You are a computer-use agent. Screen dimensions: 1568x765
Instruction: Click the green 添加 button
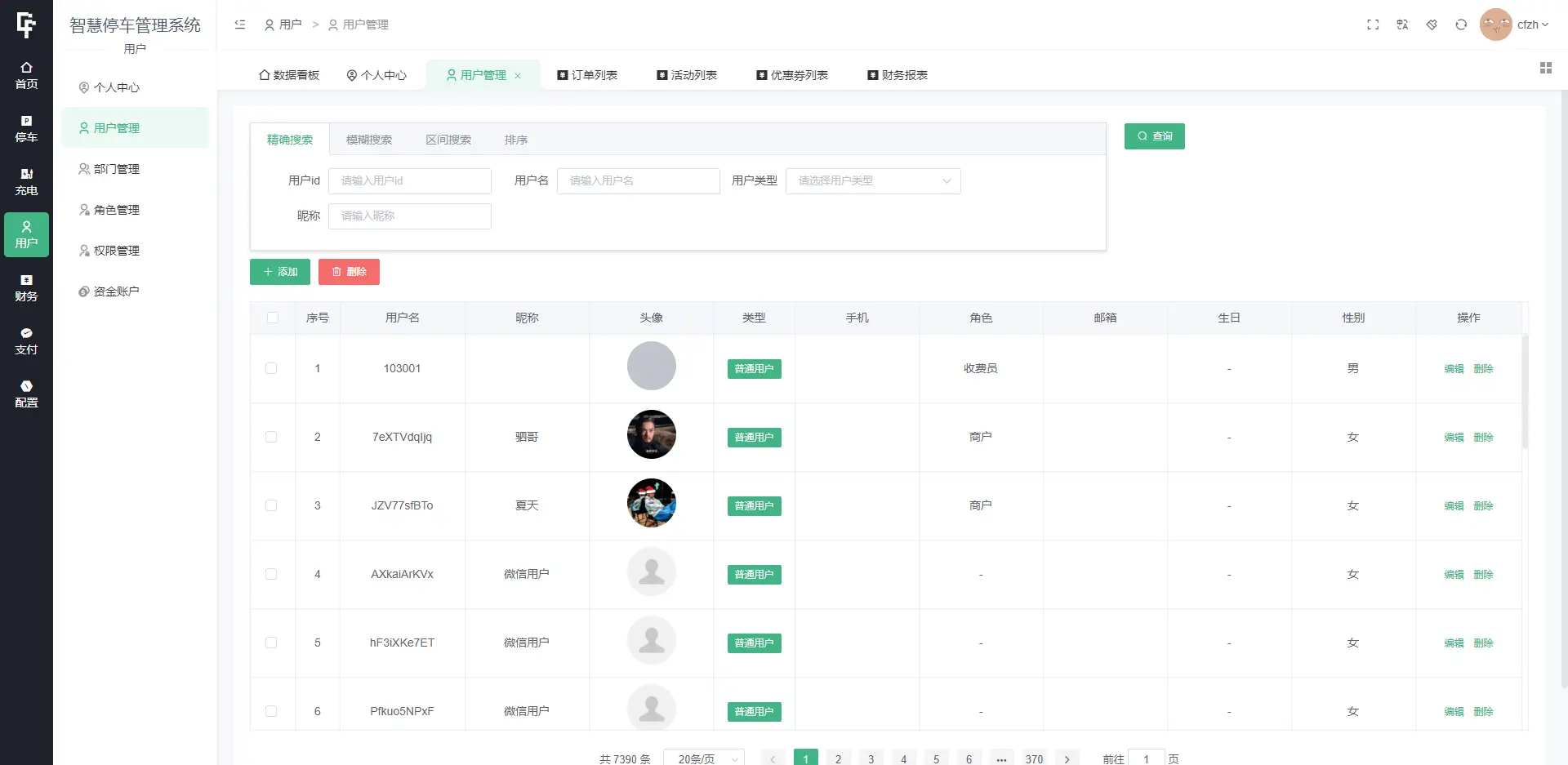click(279, 271)
